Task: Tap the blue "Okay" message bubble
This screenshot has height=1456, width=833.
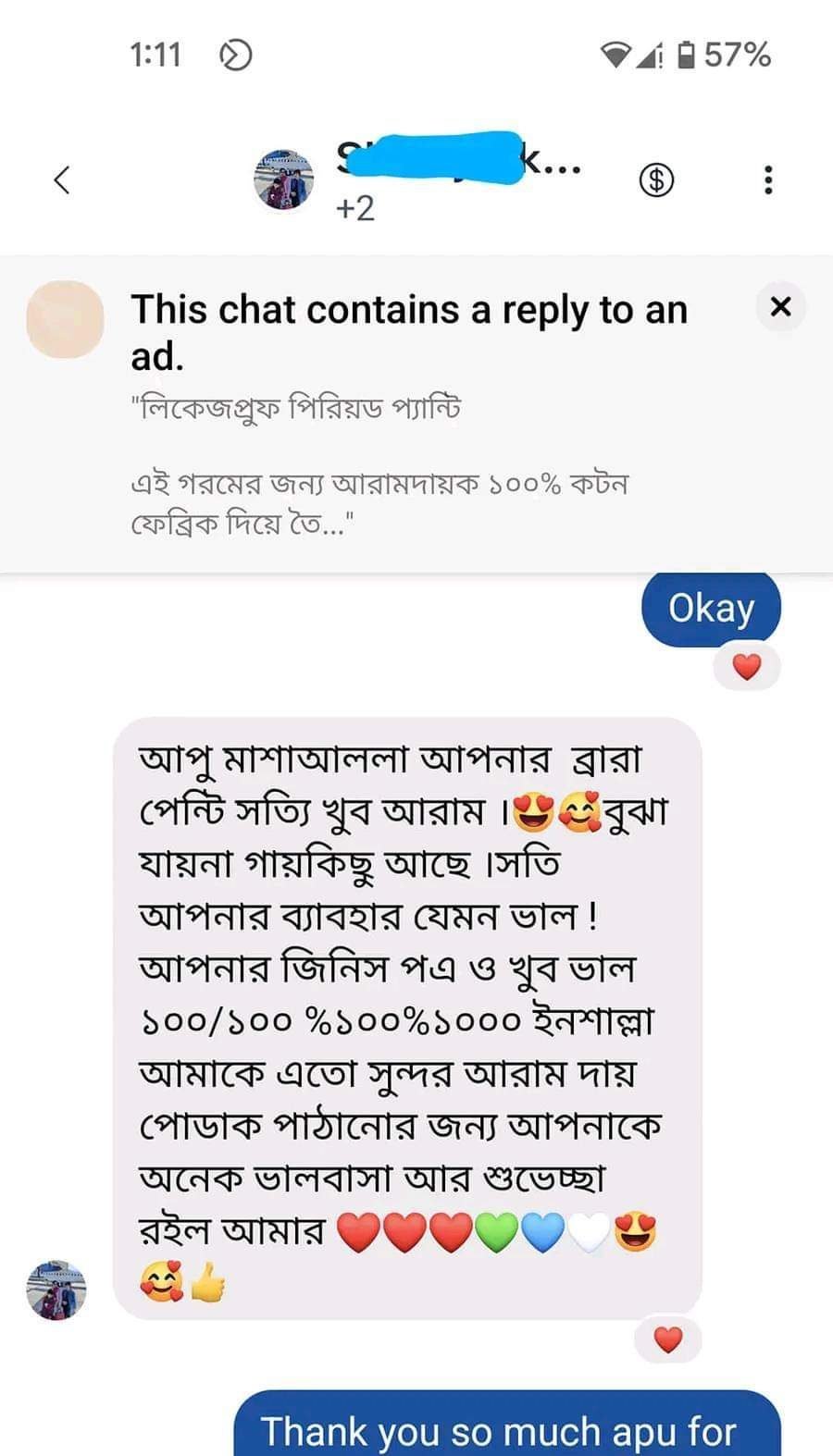Action: point(711,609)
